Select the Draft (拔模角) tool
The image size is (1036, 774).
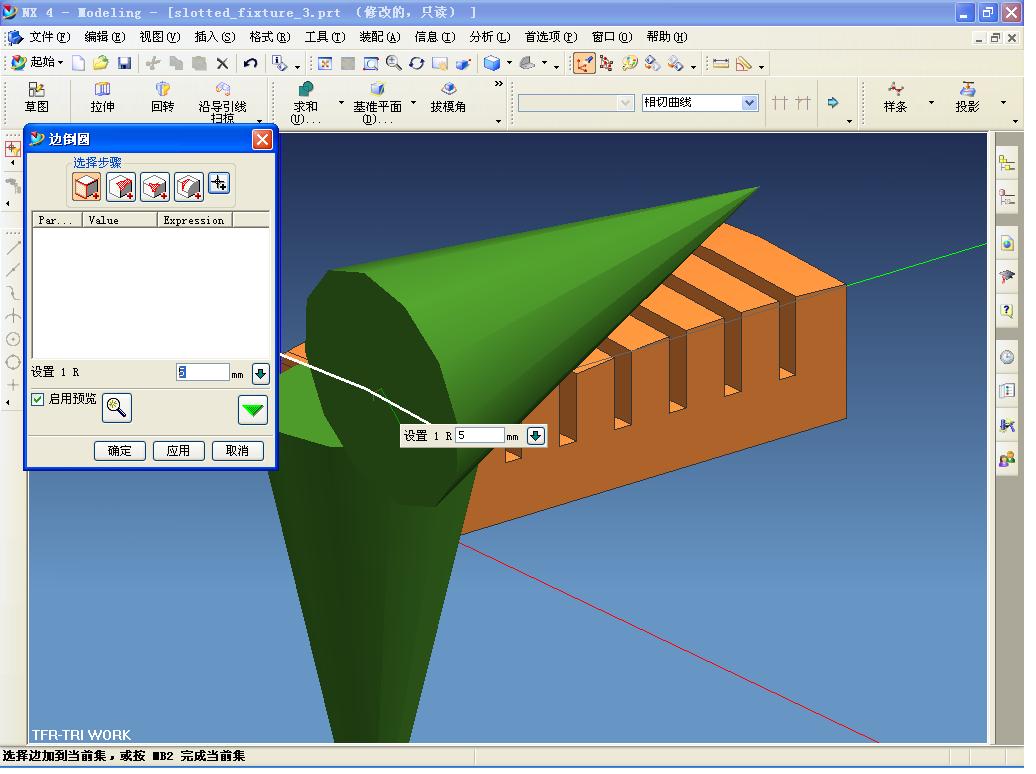[x=448, y=98]
